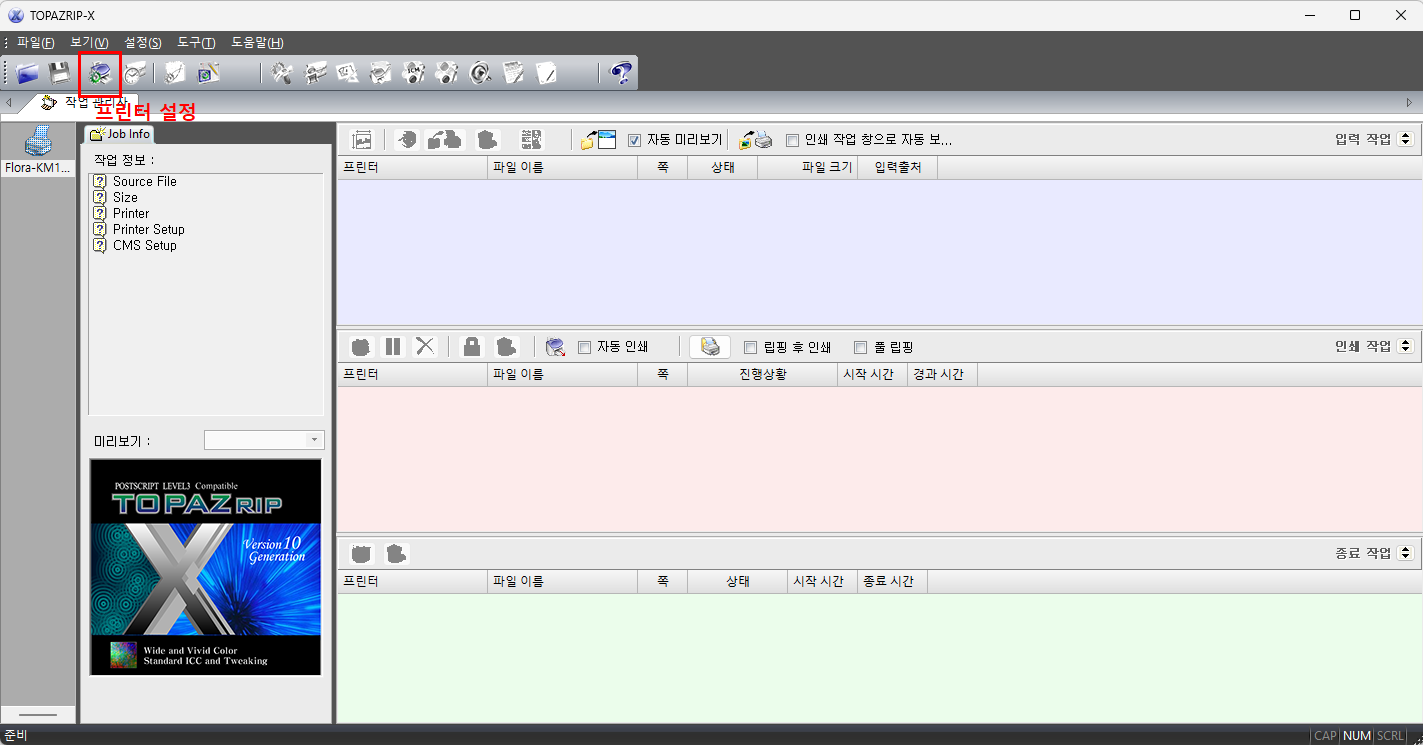Click the first grey icon in print job toolbar
The width and height of the screenshot is (1423, 745).
click(x=362, y=346)
